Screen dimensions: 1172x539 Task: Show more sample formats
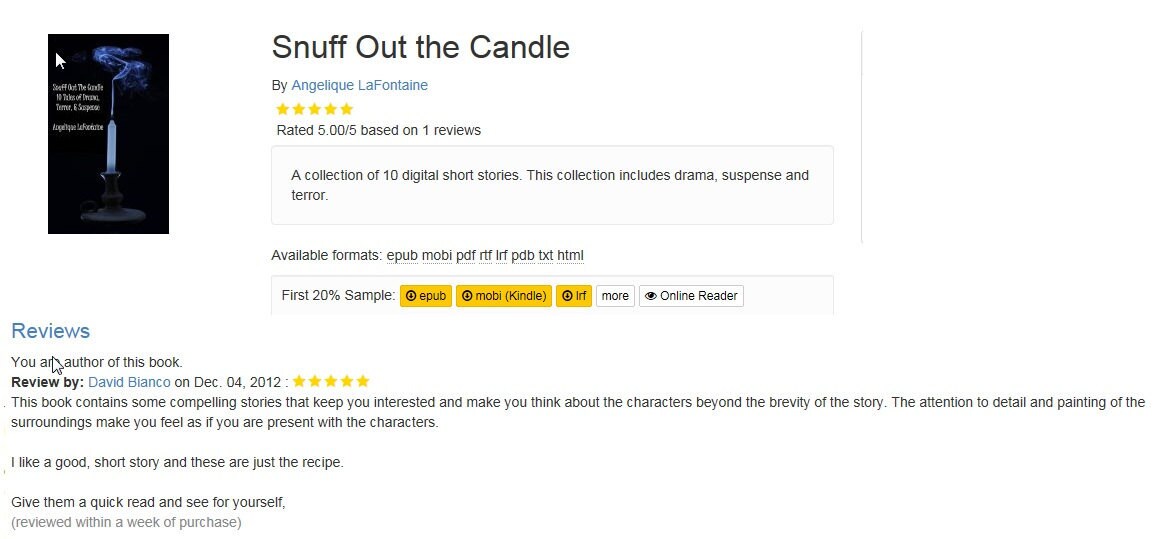point(615,296)
